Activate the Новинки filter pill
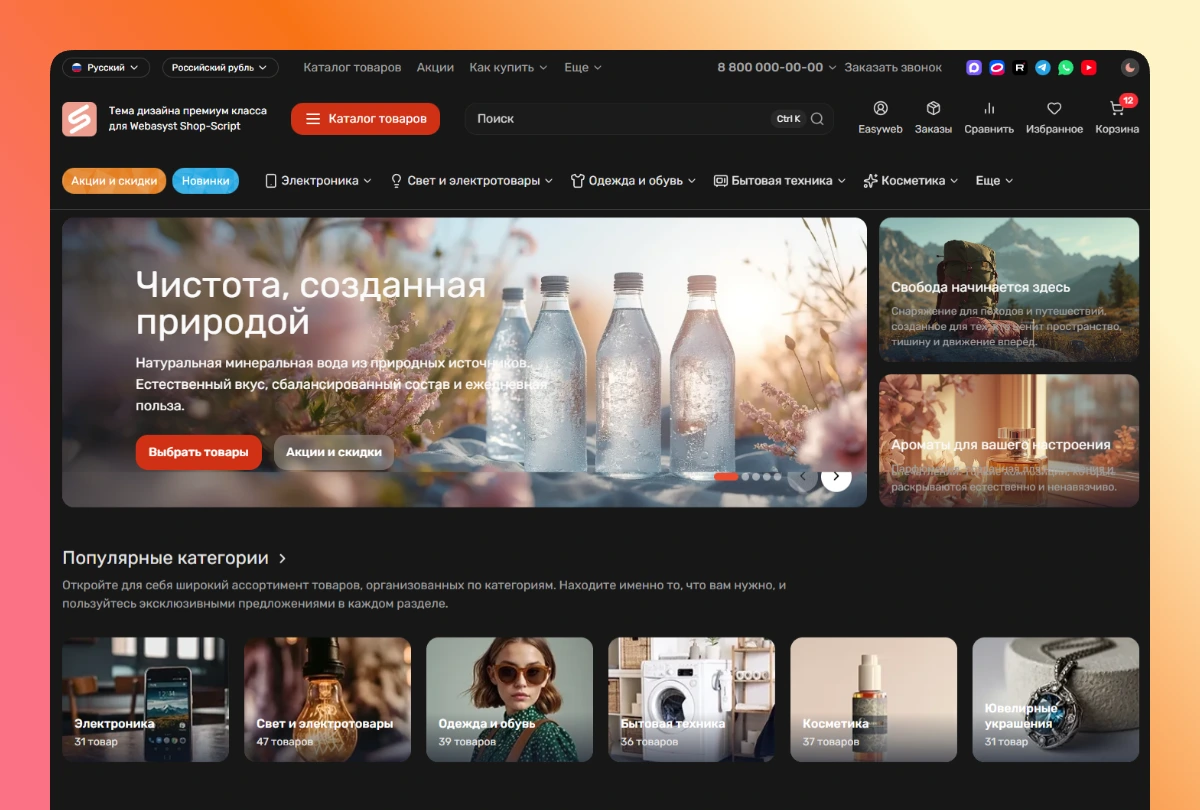This screenshot has width=1200, height=810. [x=205, y=181]
